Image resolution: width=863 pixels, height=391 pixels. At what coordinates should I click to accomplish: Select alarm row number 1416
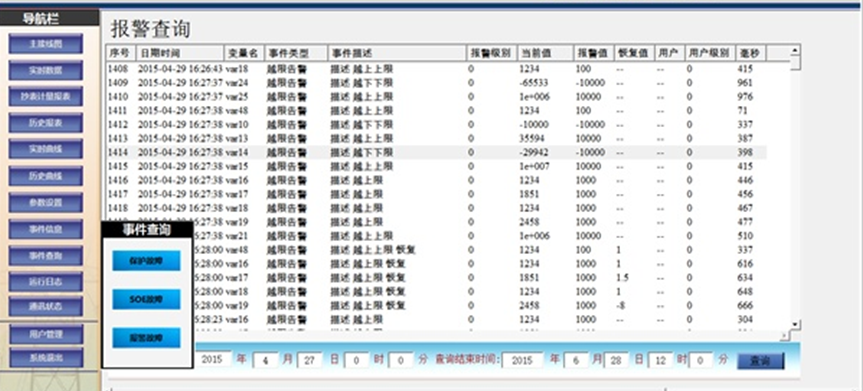pyautogui.click(x=436, y=180)
